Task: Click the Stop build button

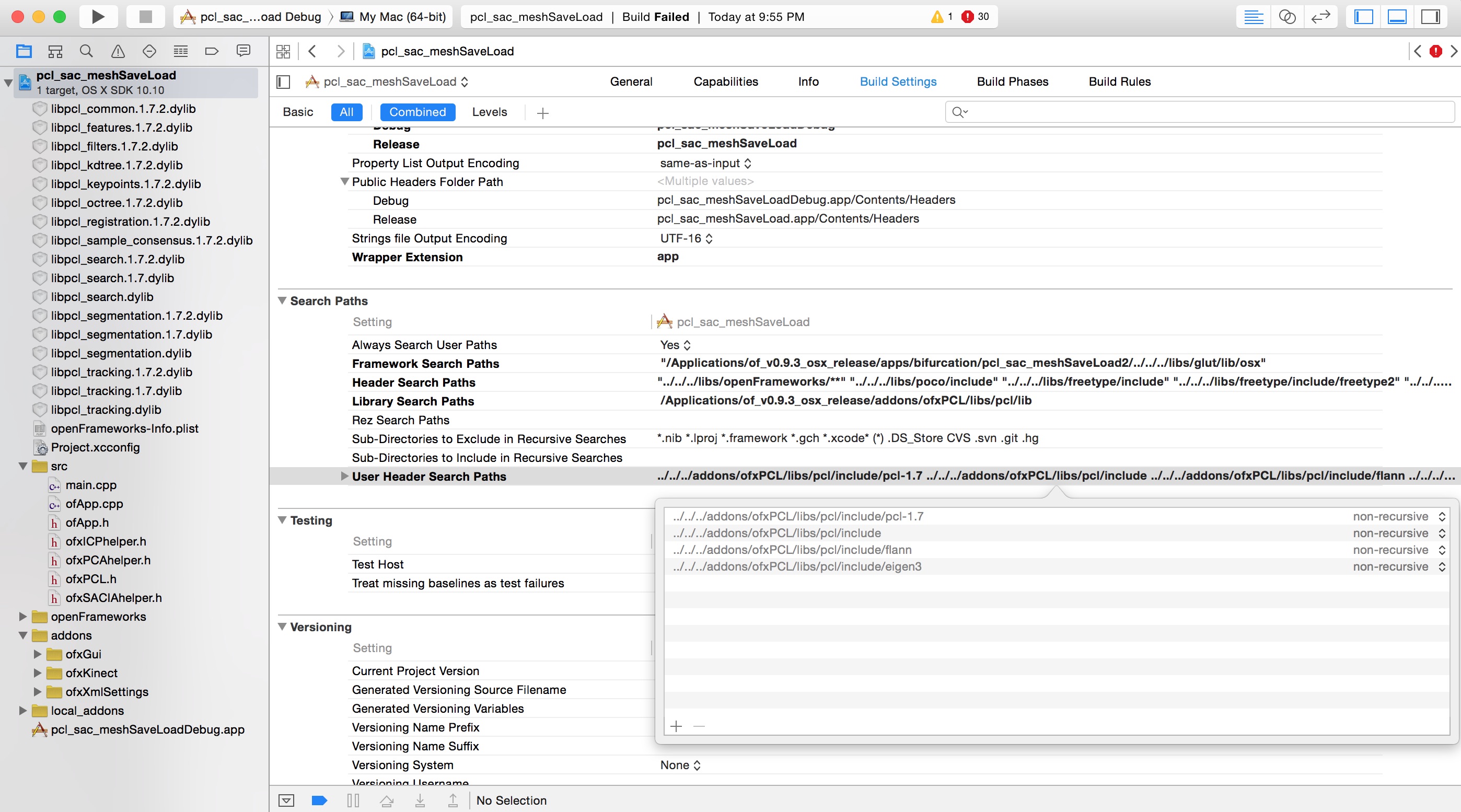Action: pos(145,16)
